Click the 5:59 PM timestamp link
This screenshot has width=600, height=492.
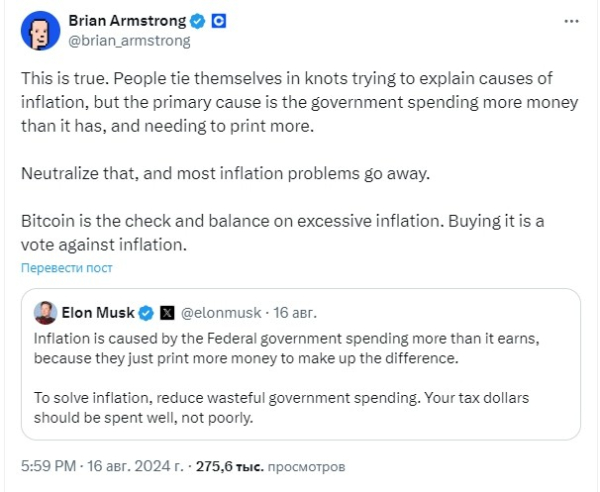[48, 466]
